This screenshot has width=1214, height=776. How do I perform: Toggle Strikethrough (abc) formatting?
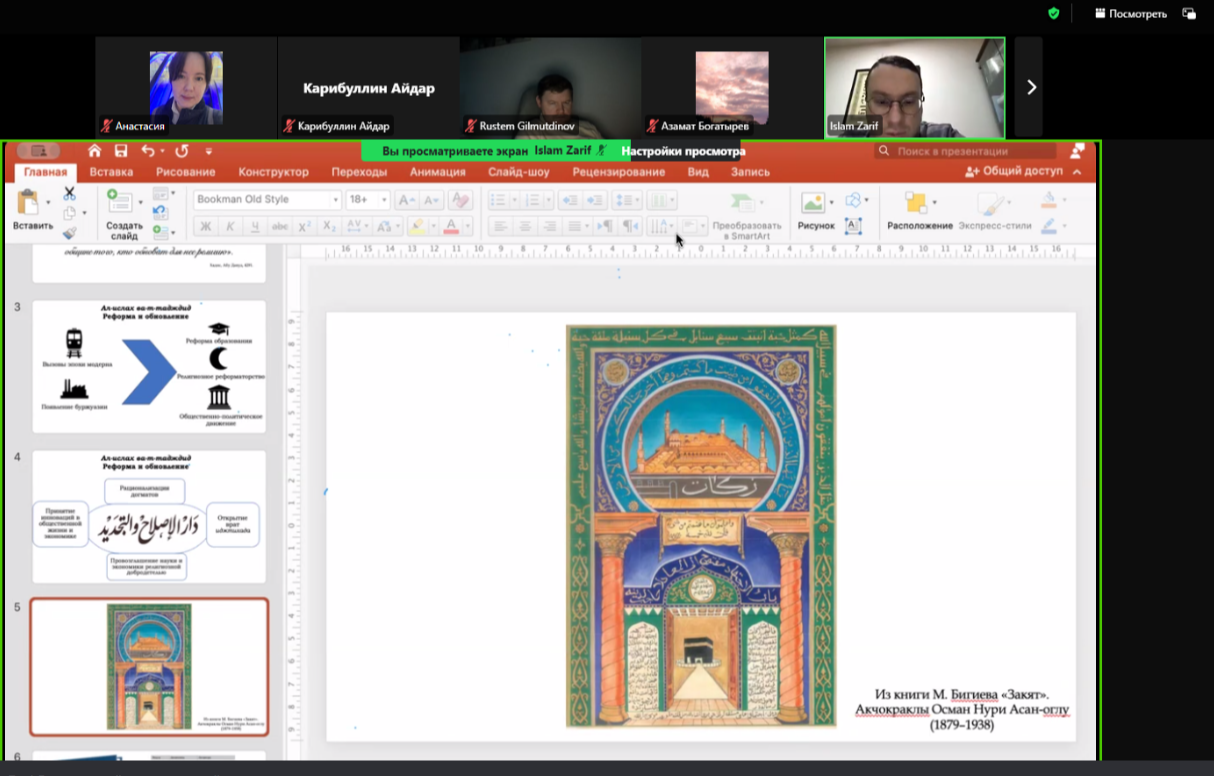point(280,227)
